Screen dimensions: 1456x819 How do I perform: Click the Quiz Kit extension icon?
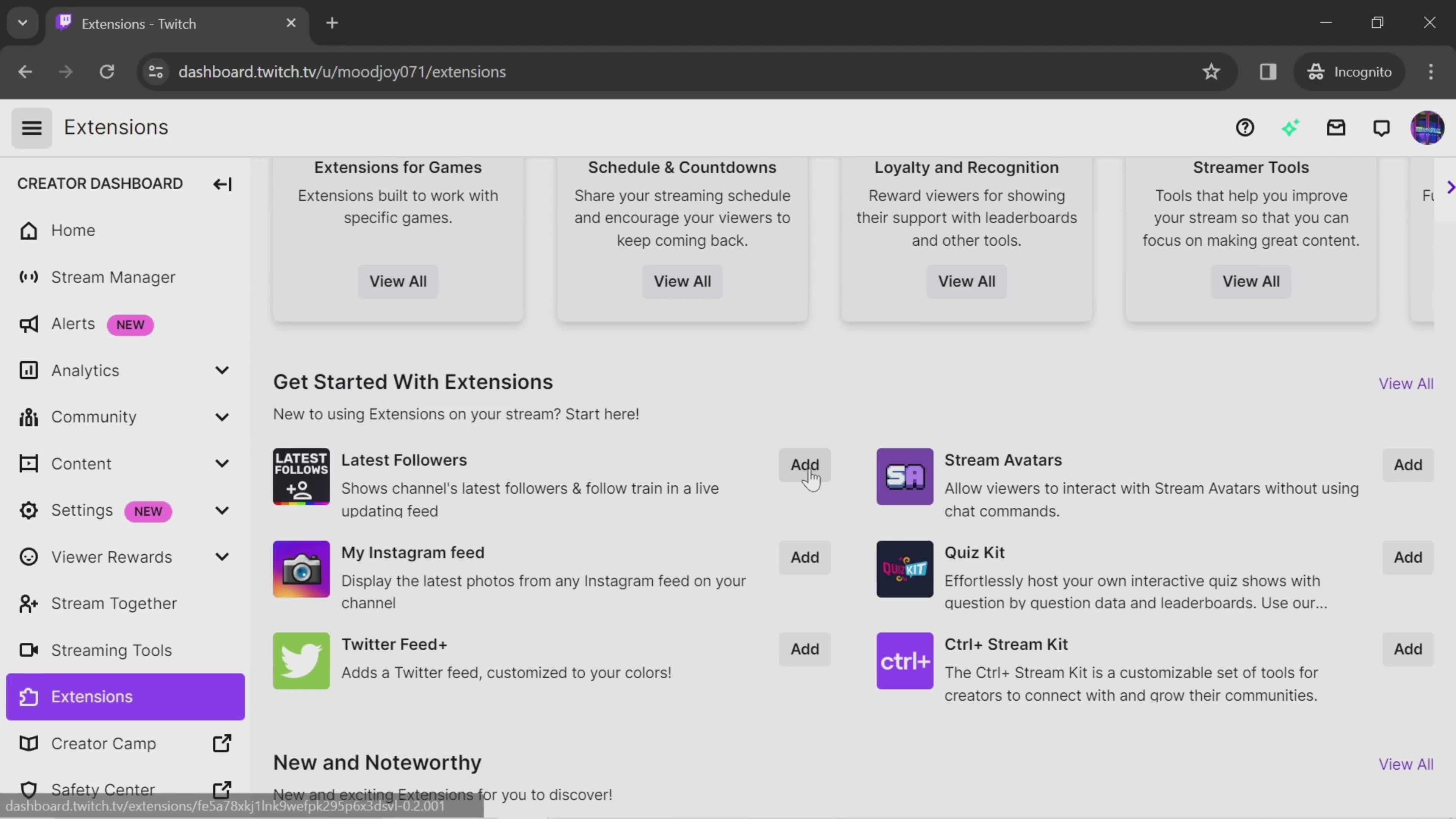point(905,569)
